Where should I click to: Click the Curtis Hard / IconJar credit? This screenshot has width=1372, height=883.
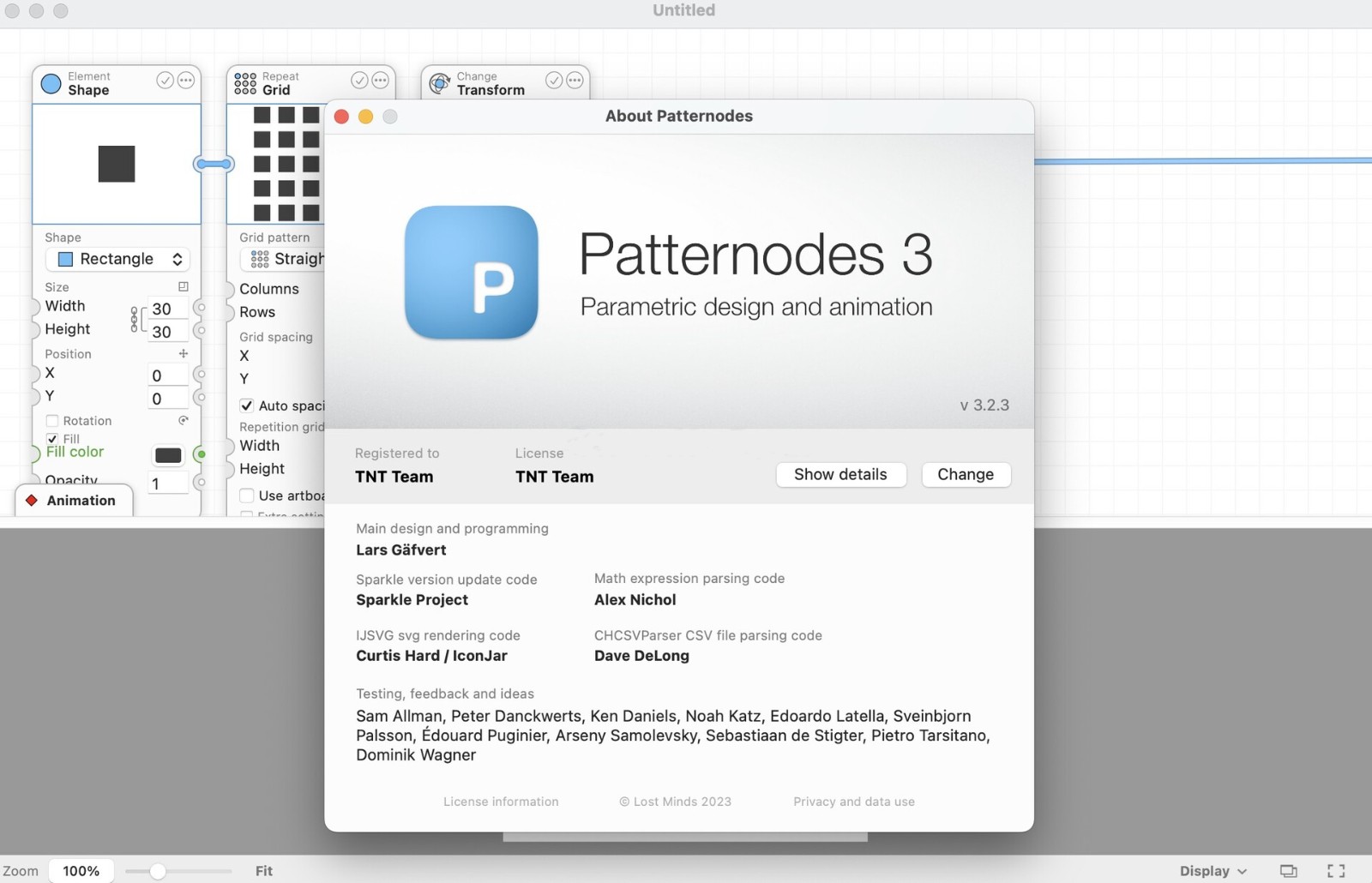click(x=432, y=656)
